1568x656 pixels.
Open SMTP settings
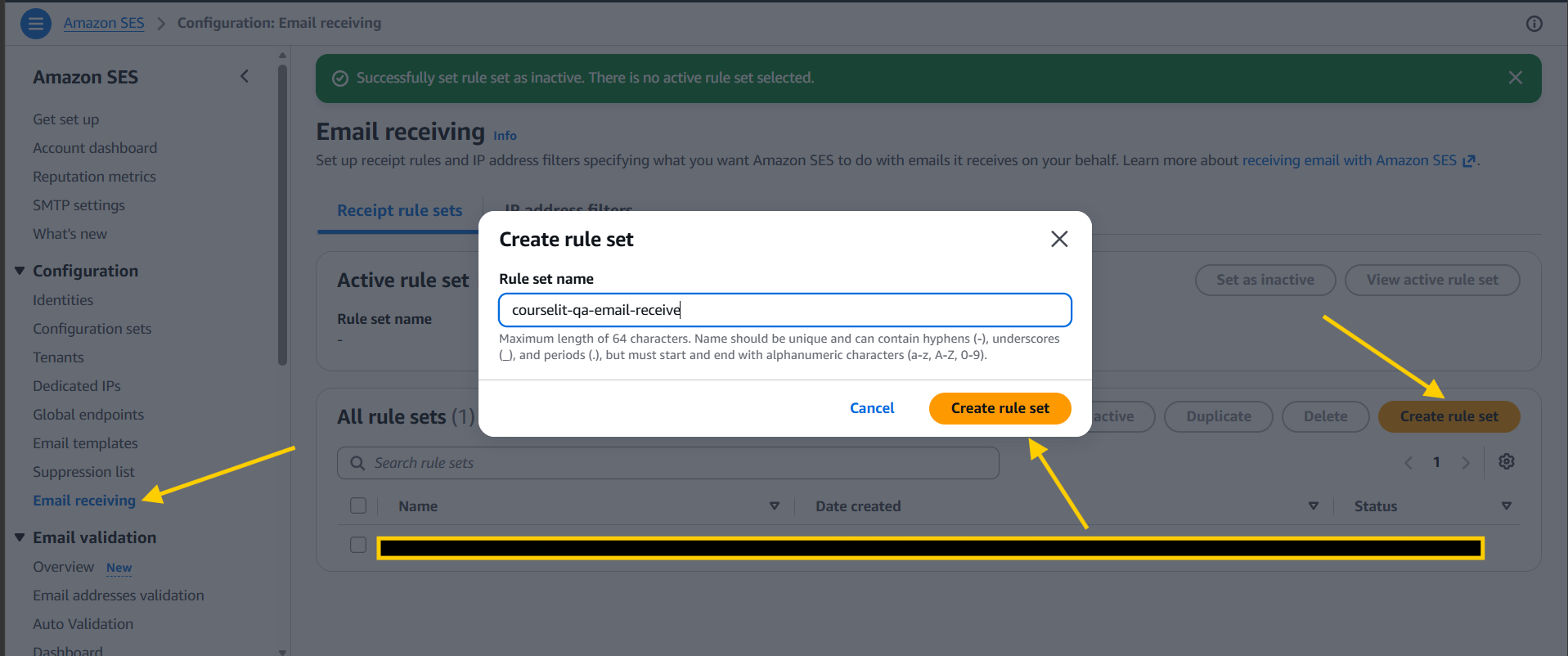click(79, 205)
